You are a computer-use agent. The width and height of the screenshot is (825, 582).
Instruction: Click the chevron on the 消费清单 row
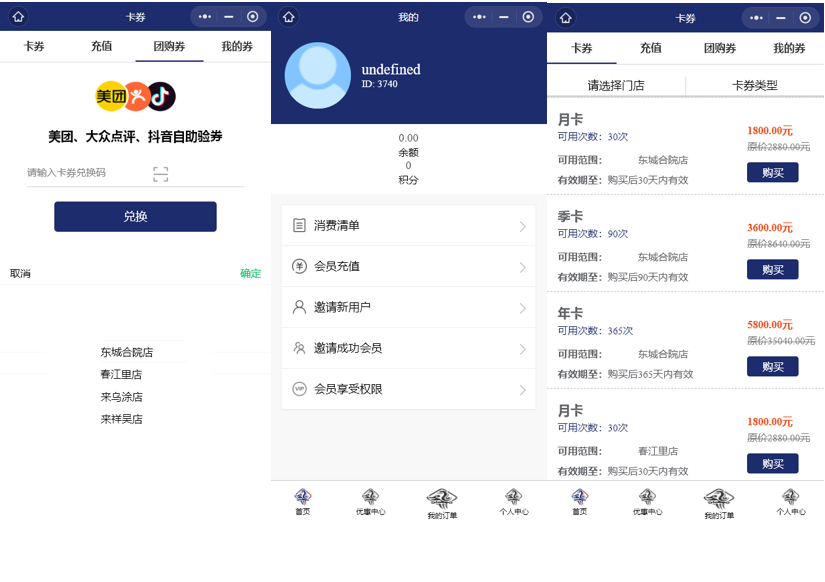pyautogui.click(x=522, y=226)
